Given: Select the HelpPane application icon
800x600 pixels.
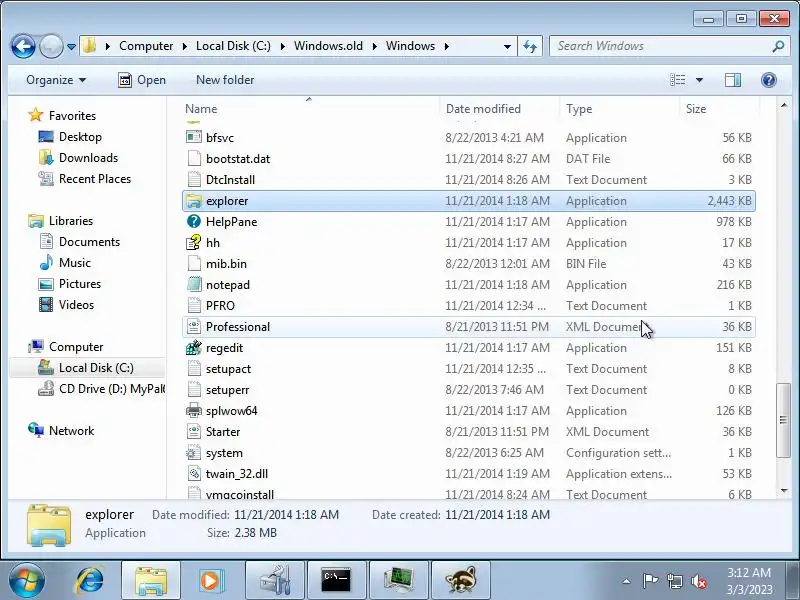Looking at the screenshot, I should [x=193, y=221].
